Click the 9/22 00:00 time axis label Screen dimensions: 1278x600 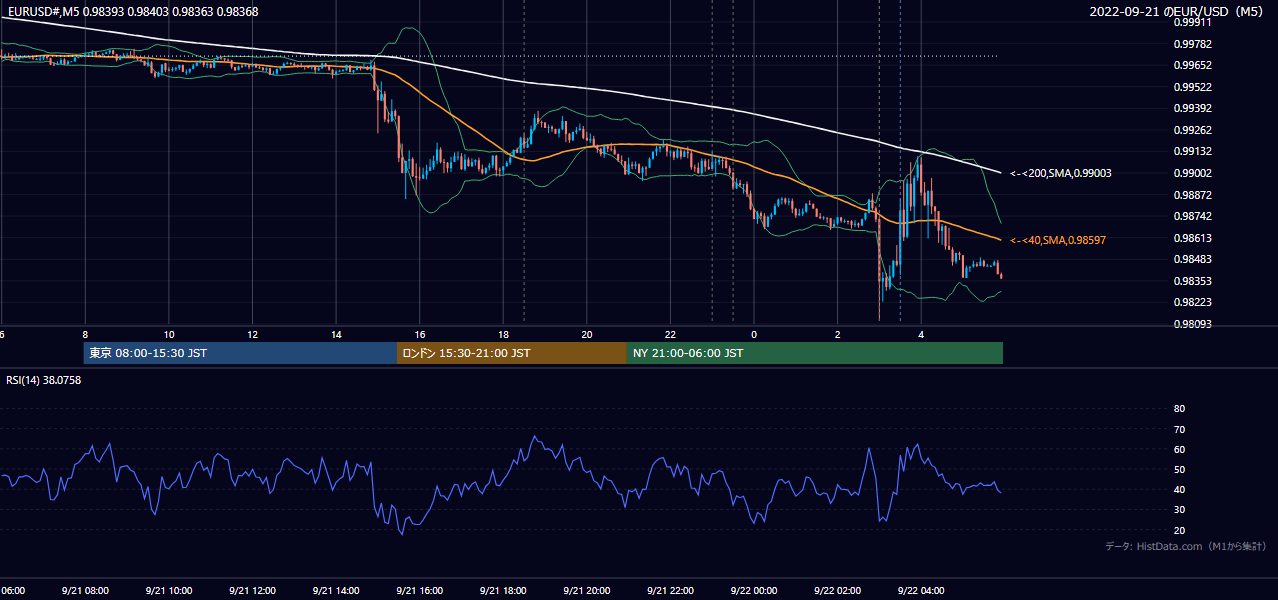753,591
